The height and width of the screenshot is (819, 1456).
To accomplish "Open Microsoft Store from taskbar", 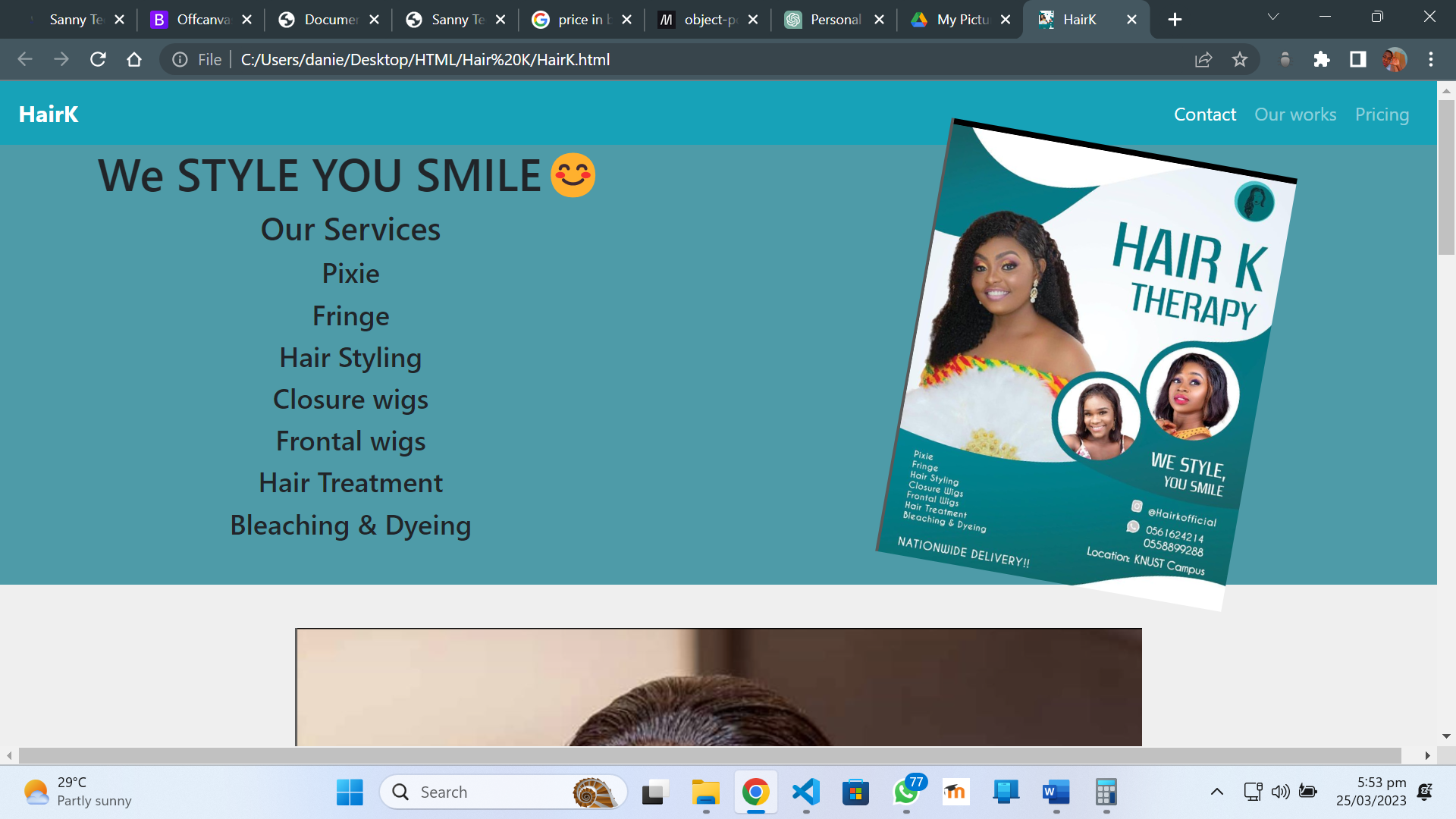I will [x=855, y=792].
